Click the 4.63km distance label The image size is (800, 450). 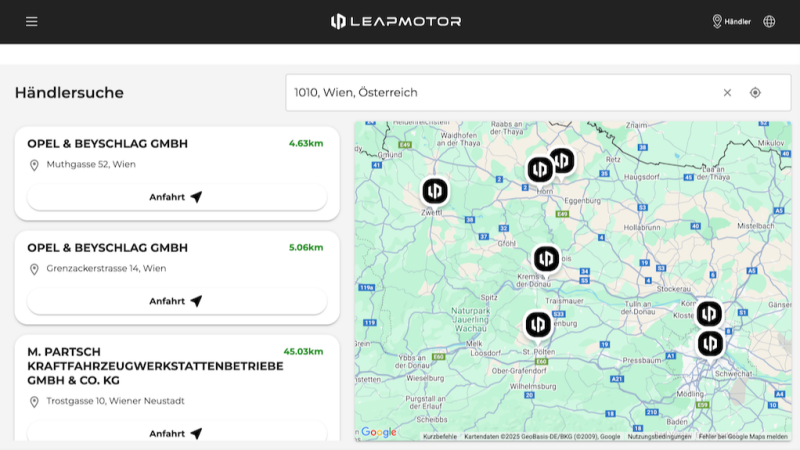[x=306, y=143]
